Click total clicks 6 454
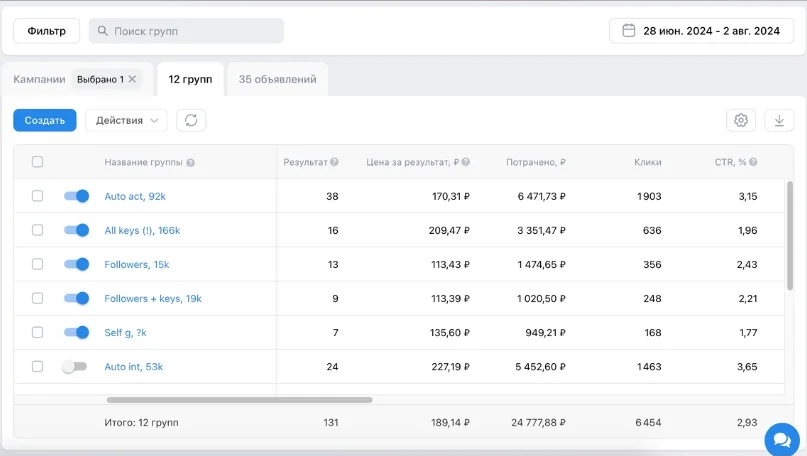This screenshot has width=807, height=456. (648, 423)
